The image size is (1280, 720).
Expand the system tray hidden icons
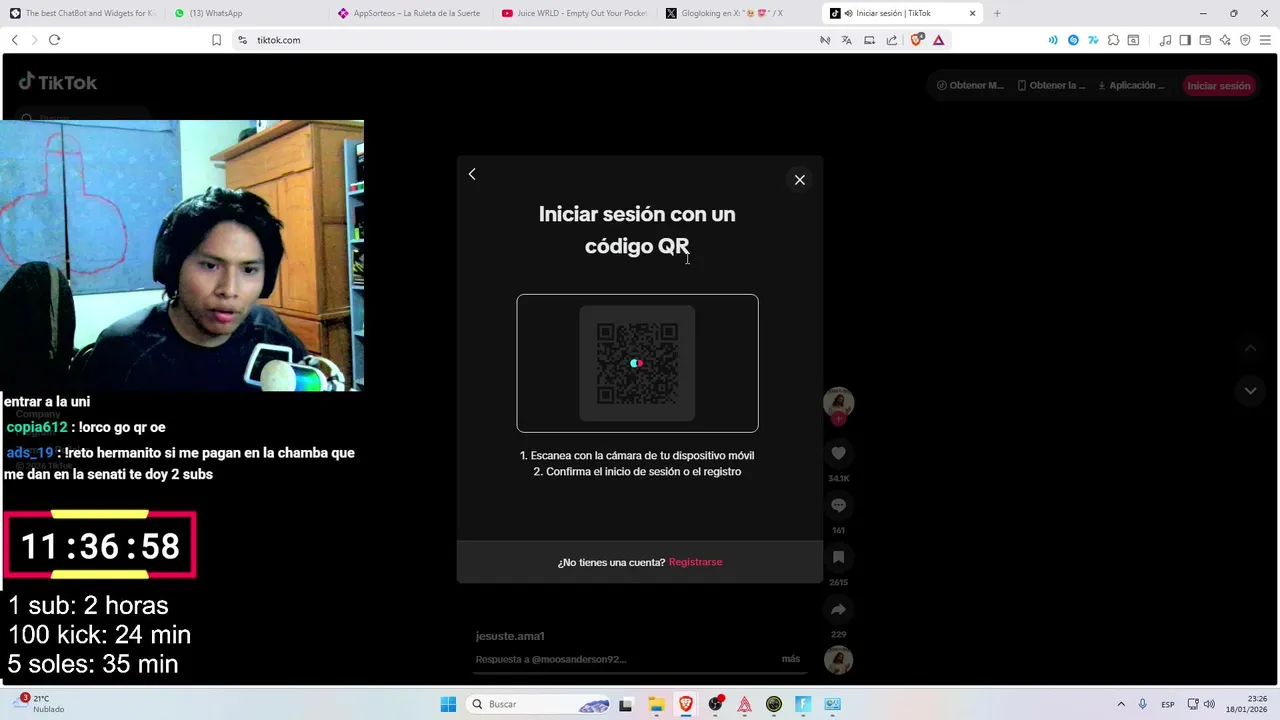click(x=1121, y=704)
